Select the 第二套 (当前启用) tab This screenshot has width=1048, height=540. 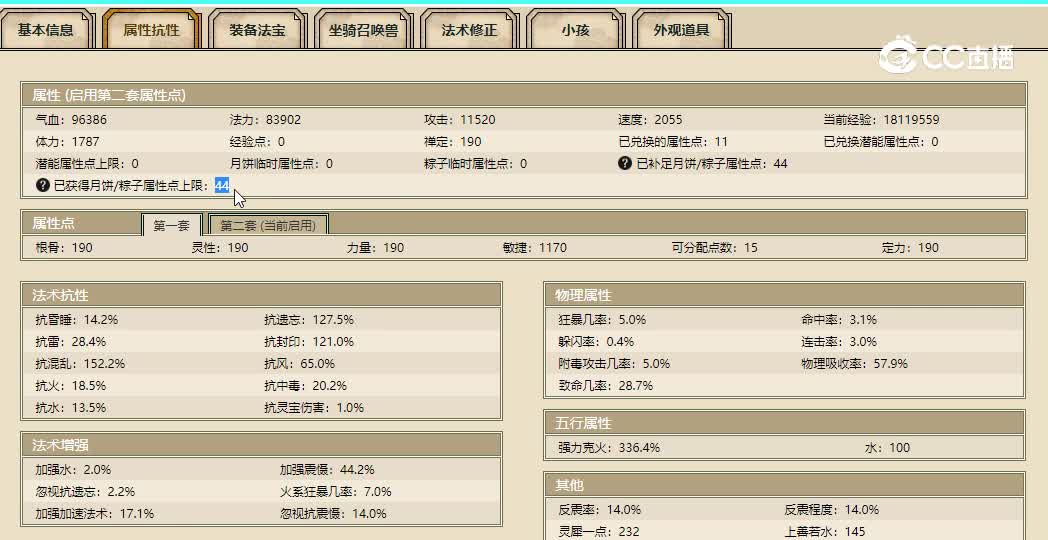tap(268, 225)
